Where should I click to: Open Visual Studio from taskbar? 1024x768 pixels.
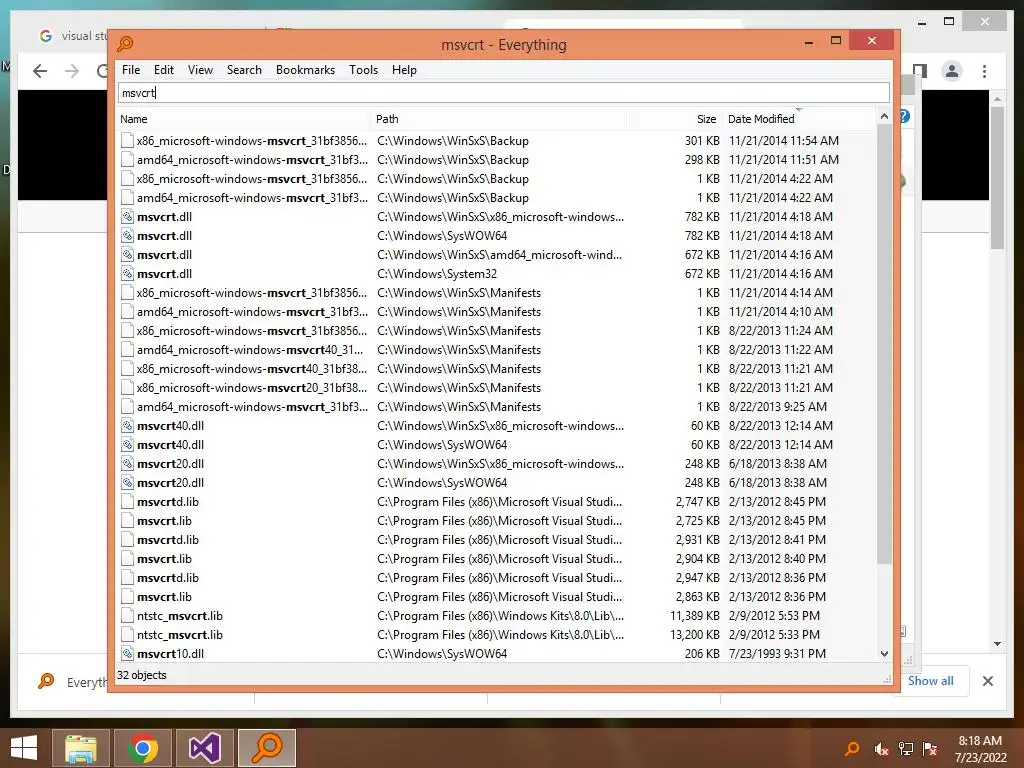[204, 748]
